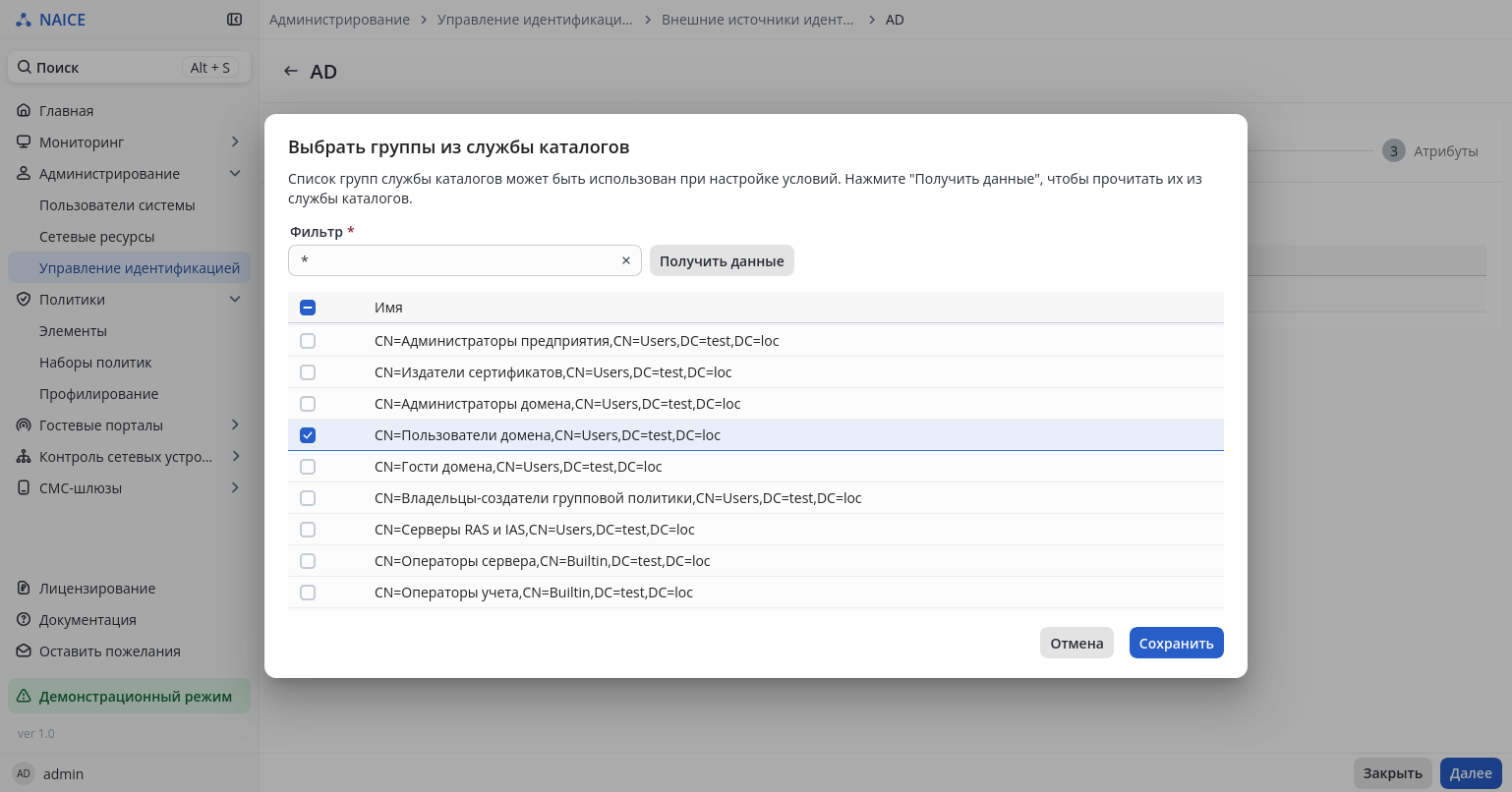Open the Главная home icon
This screenshot has width=1512, height=792.
coord(24,111)
